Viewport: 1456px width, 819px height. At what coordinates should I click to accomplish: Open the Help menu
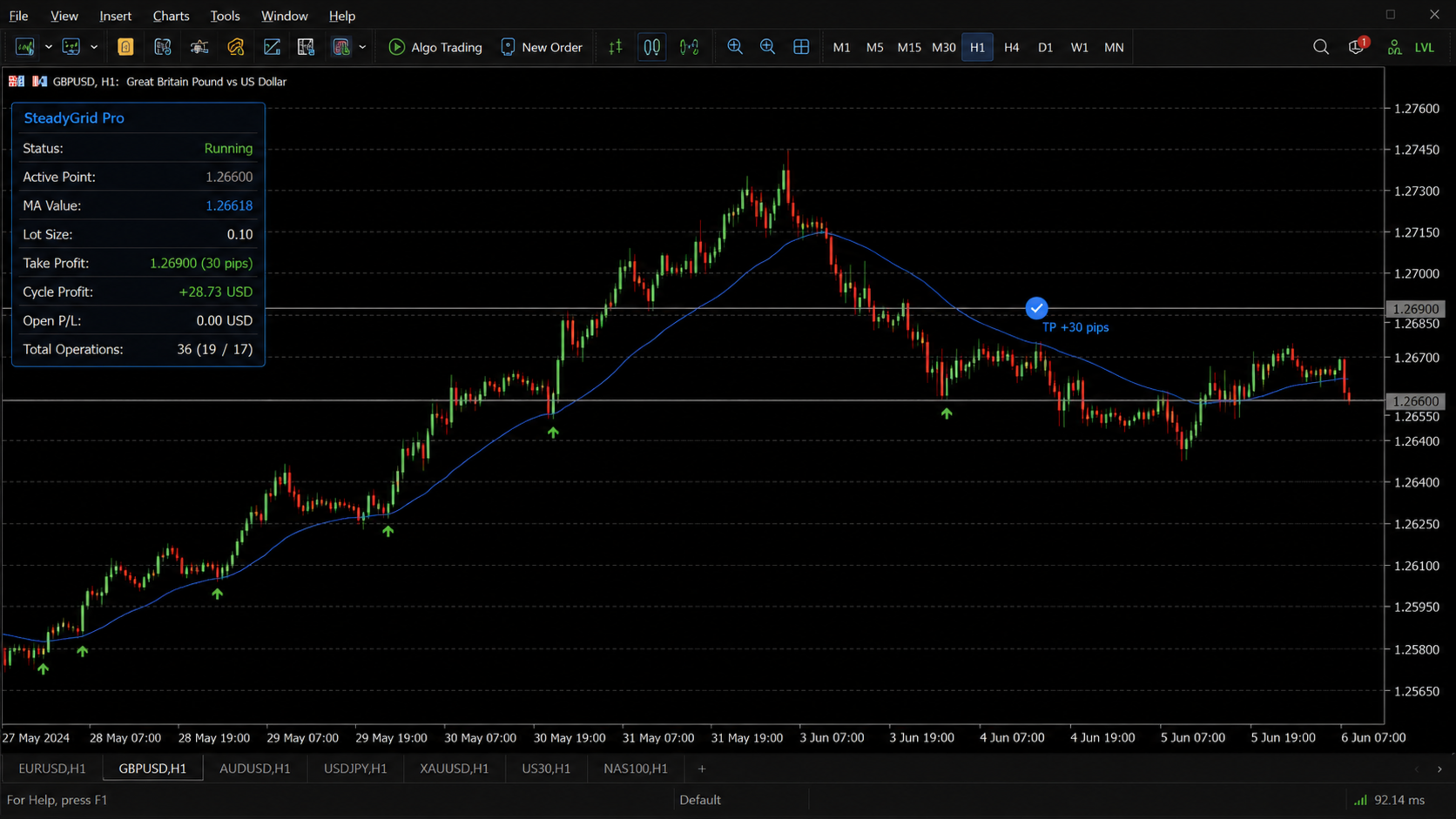coord(342,16)
